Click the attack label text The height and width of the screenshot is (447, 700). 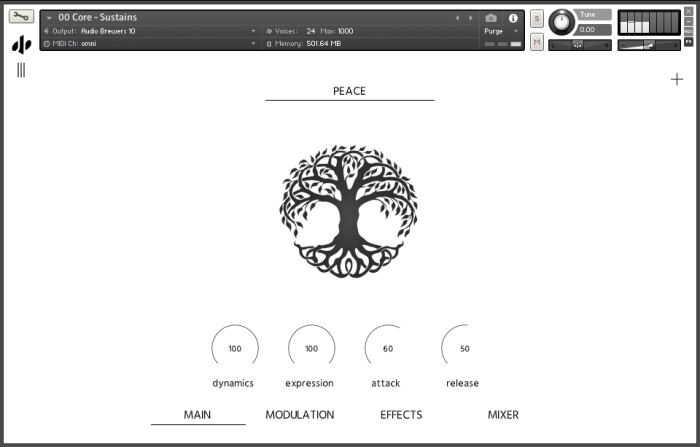pyautogui.click(x=386, y=383)
